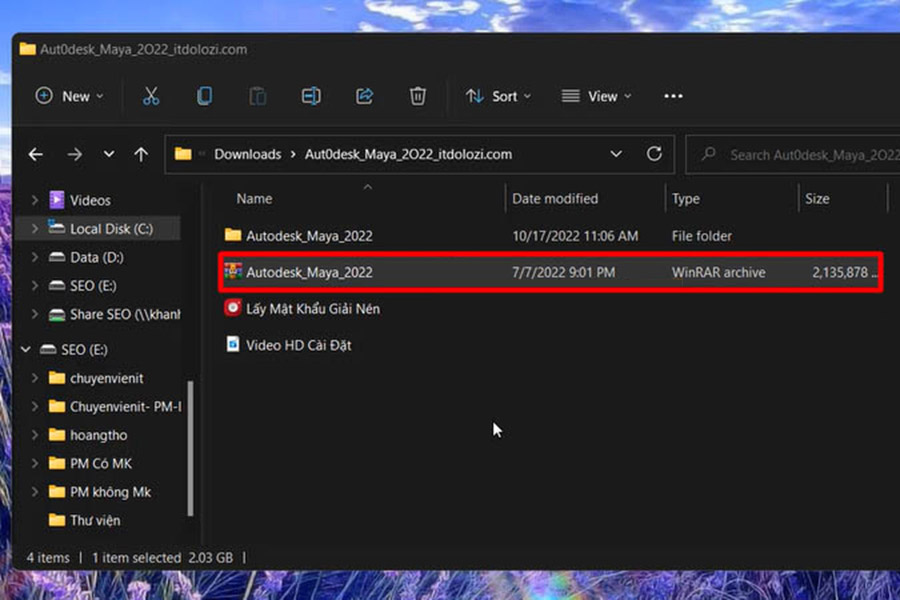900x600 pixels.
Task: Refresh the current folder
Action: [x=654, y=154]
